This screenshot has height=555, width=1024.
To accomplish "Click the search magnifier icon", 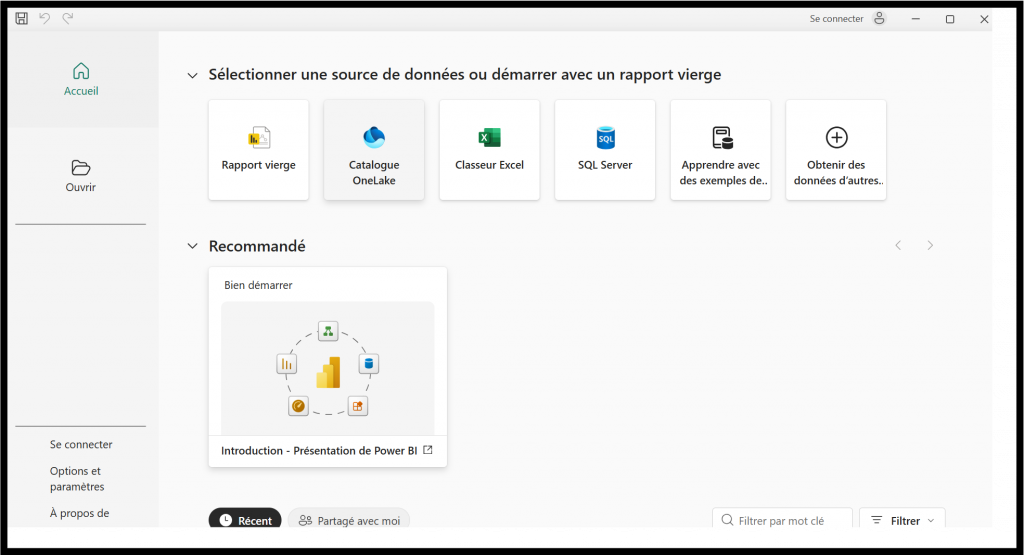I will click(727, 520).
